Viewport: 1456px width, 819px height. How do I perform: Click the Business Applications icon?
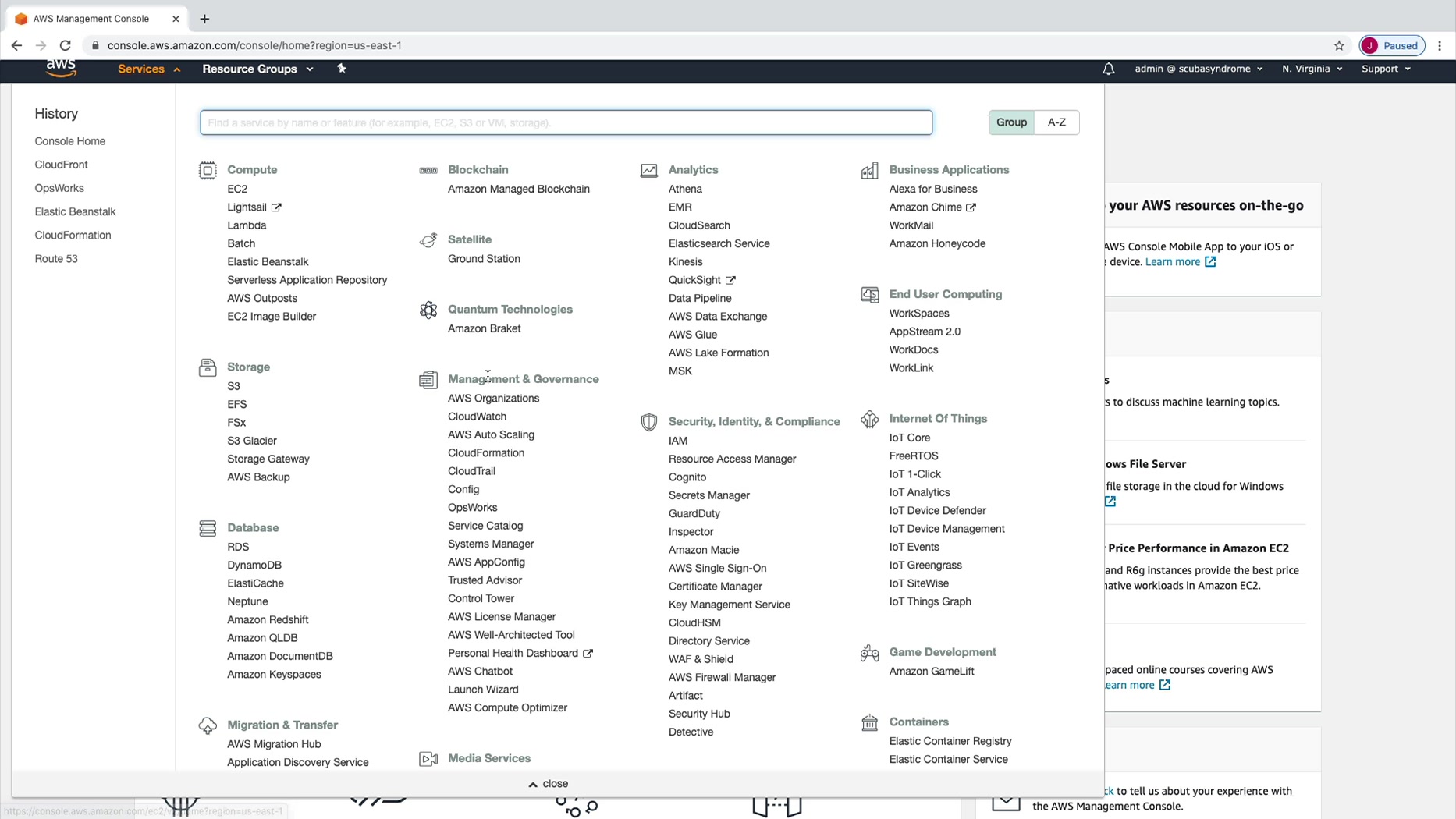pyautogui.click(x=870, y=170)
